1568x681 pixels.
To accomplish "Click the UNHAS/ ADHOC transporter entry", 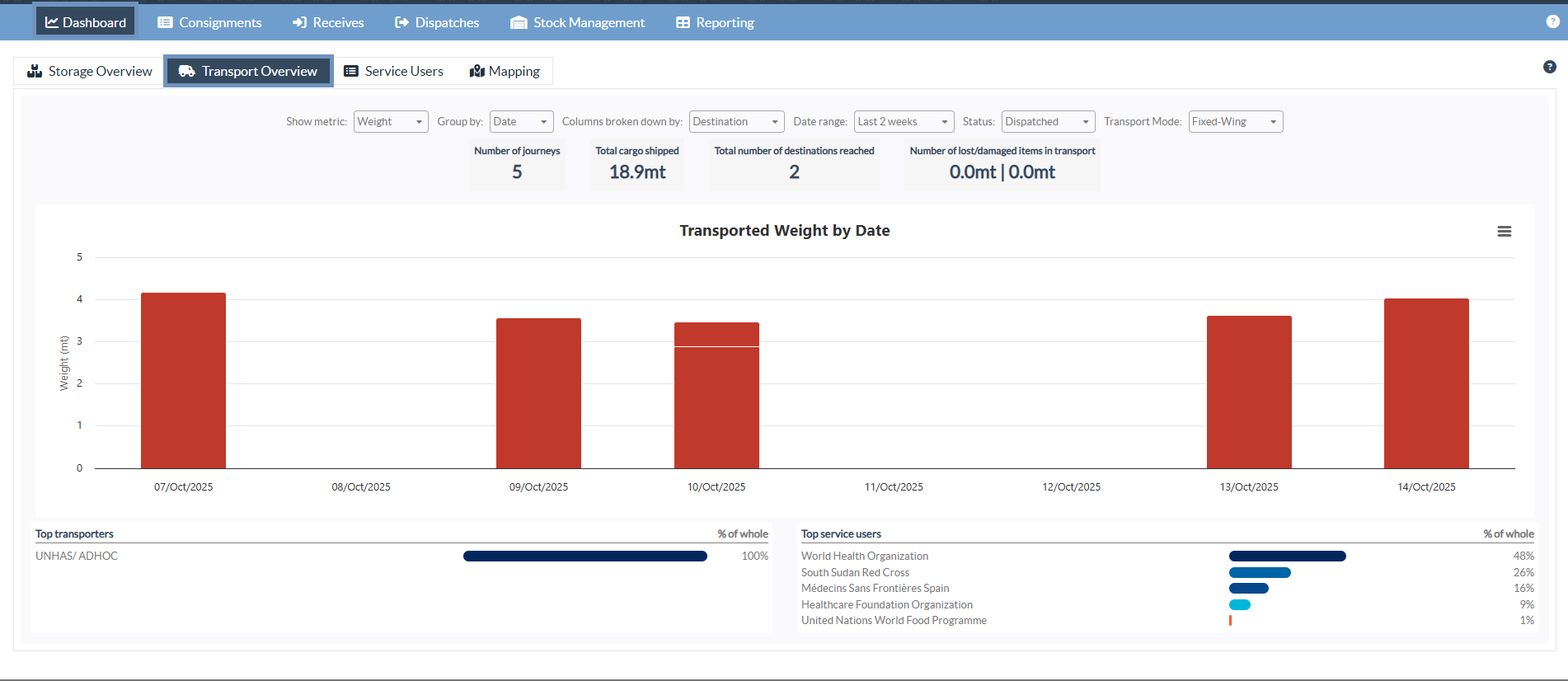I will point(77,556).
